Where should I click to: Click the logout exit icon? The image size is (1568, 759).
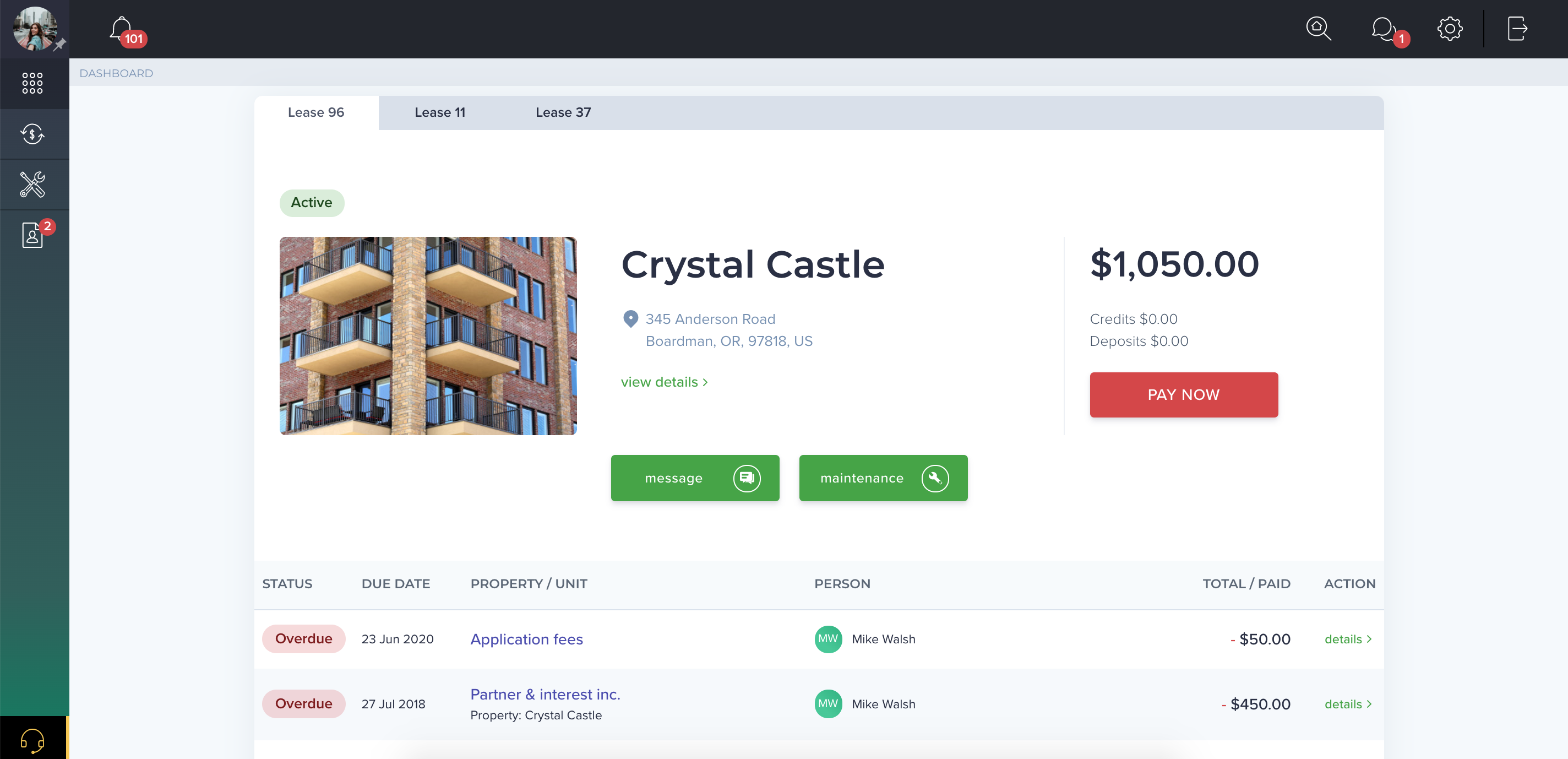[1517, 29]
